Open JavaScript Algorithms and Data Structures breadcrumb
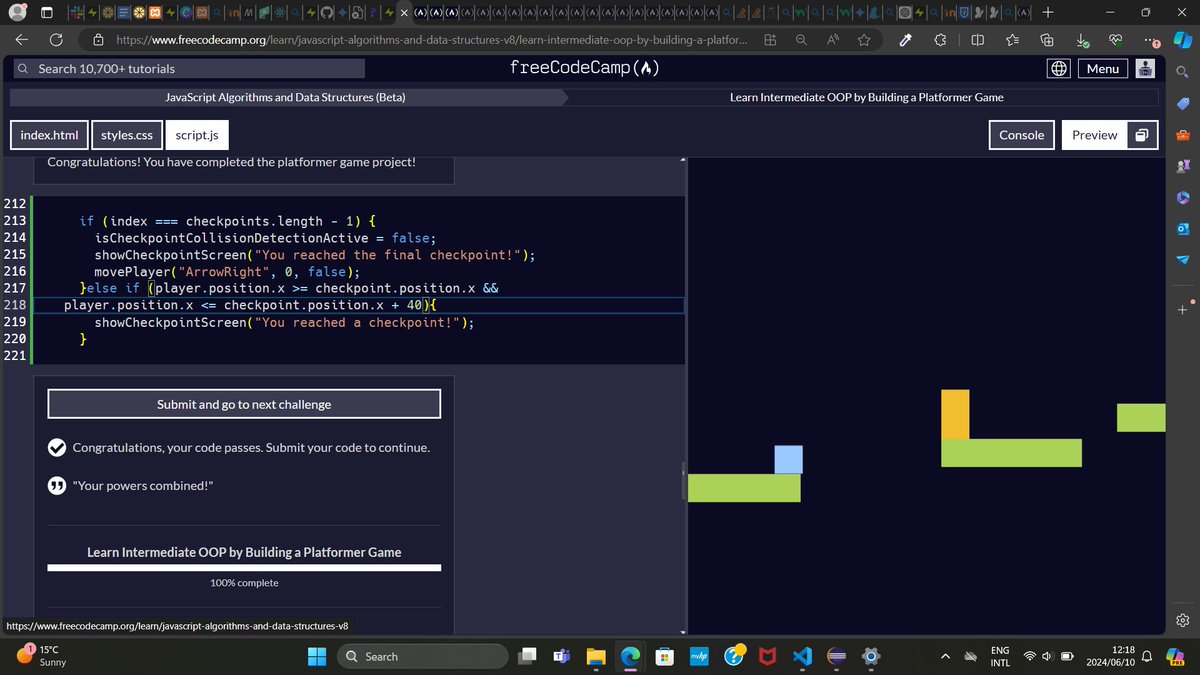 (x=285, y=97)
